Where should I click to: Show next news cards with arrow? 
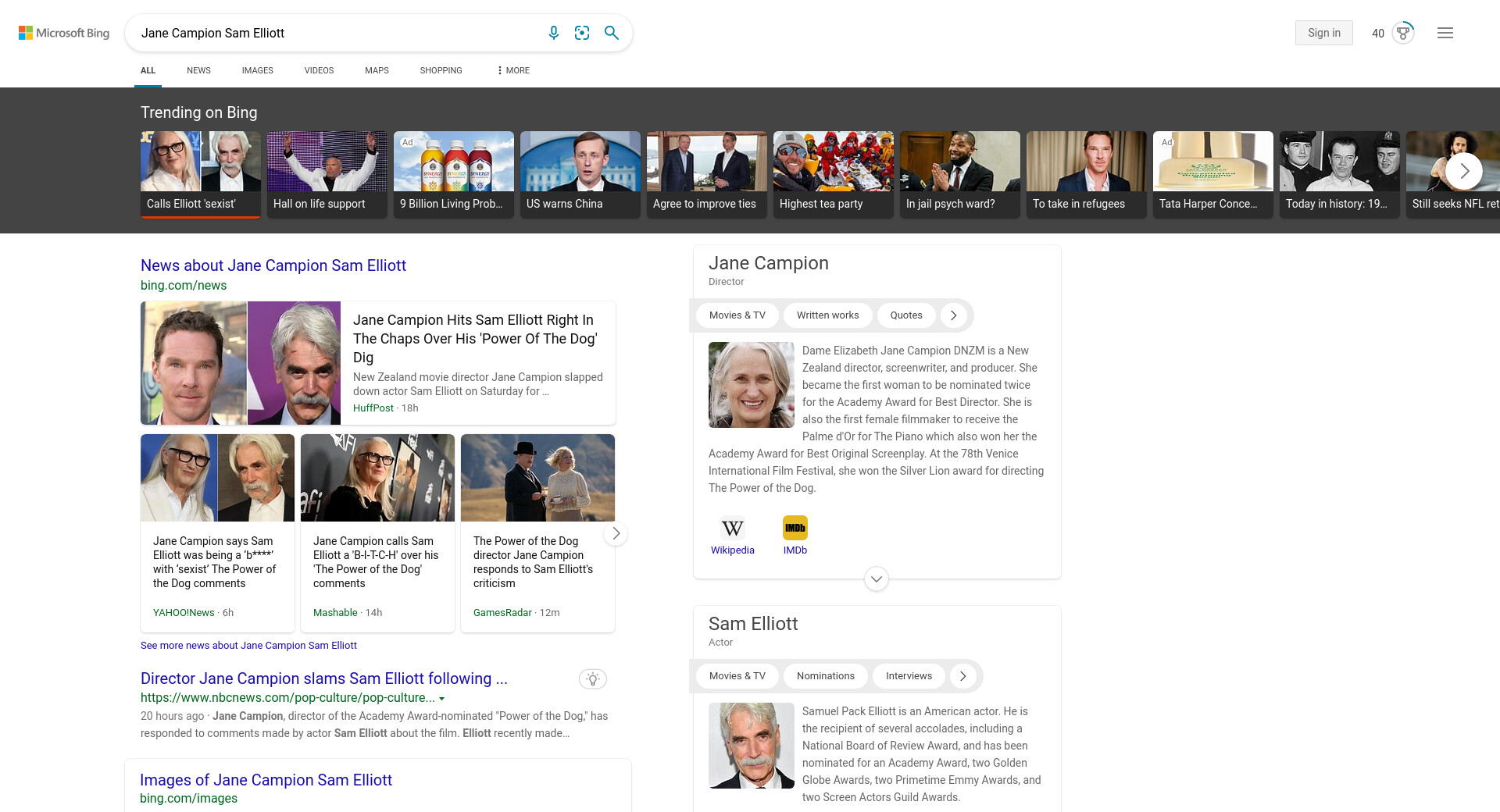tap(616, 533)
